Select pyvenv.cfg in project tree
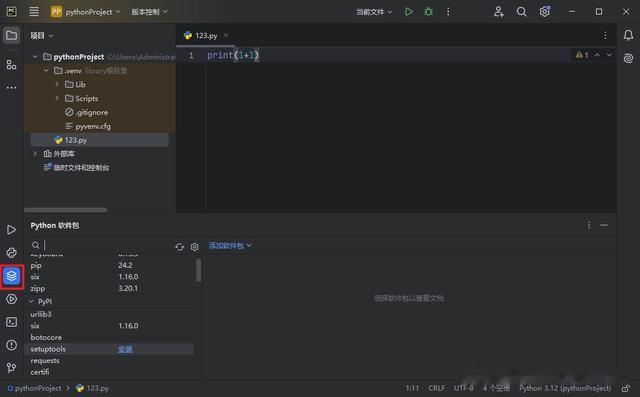The image size is (640, 397). [x=88, y=126]
